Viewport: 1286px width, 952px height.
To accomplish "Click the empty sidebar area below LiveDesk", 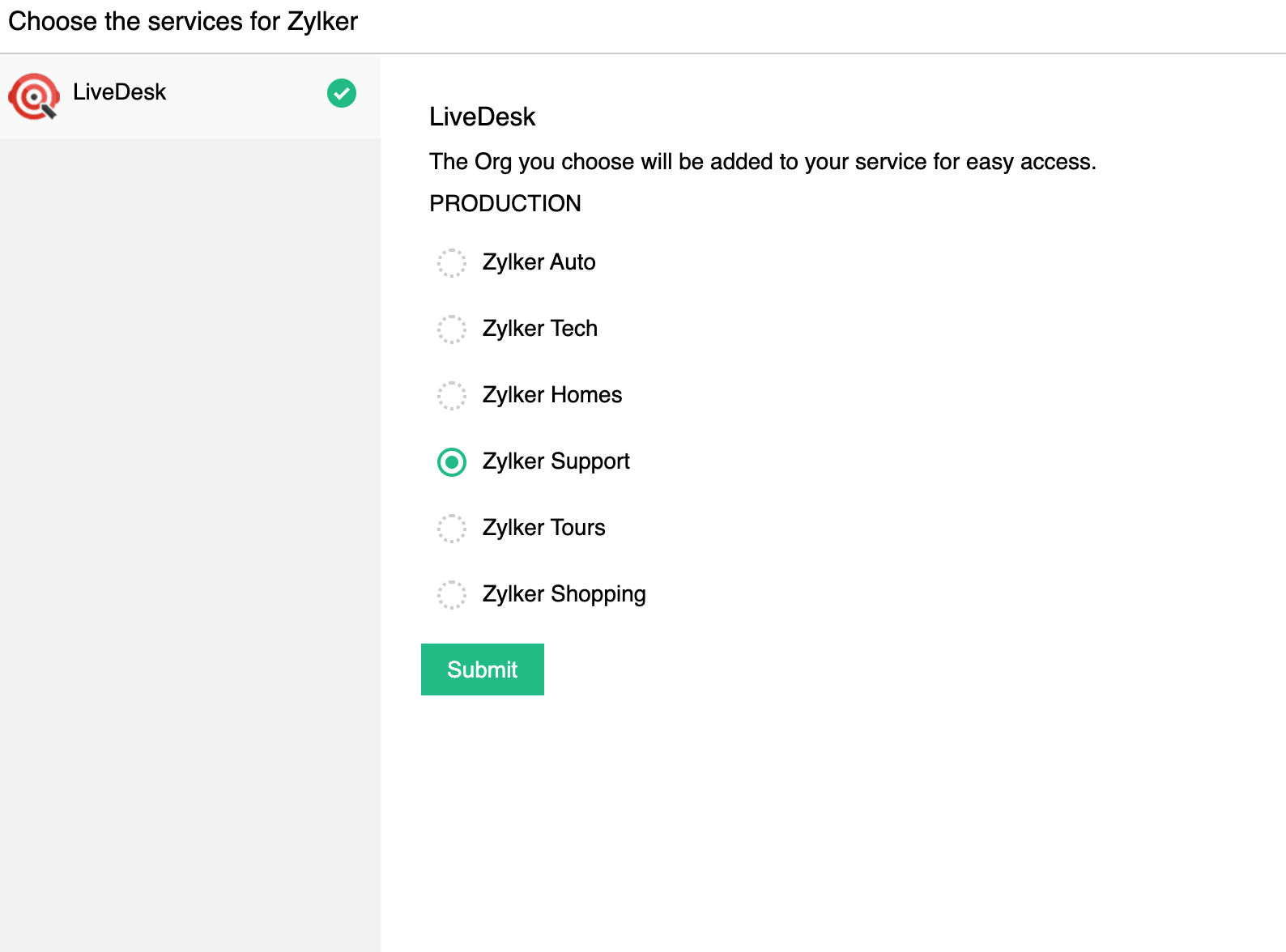I will [x=189, y=486].
